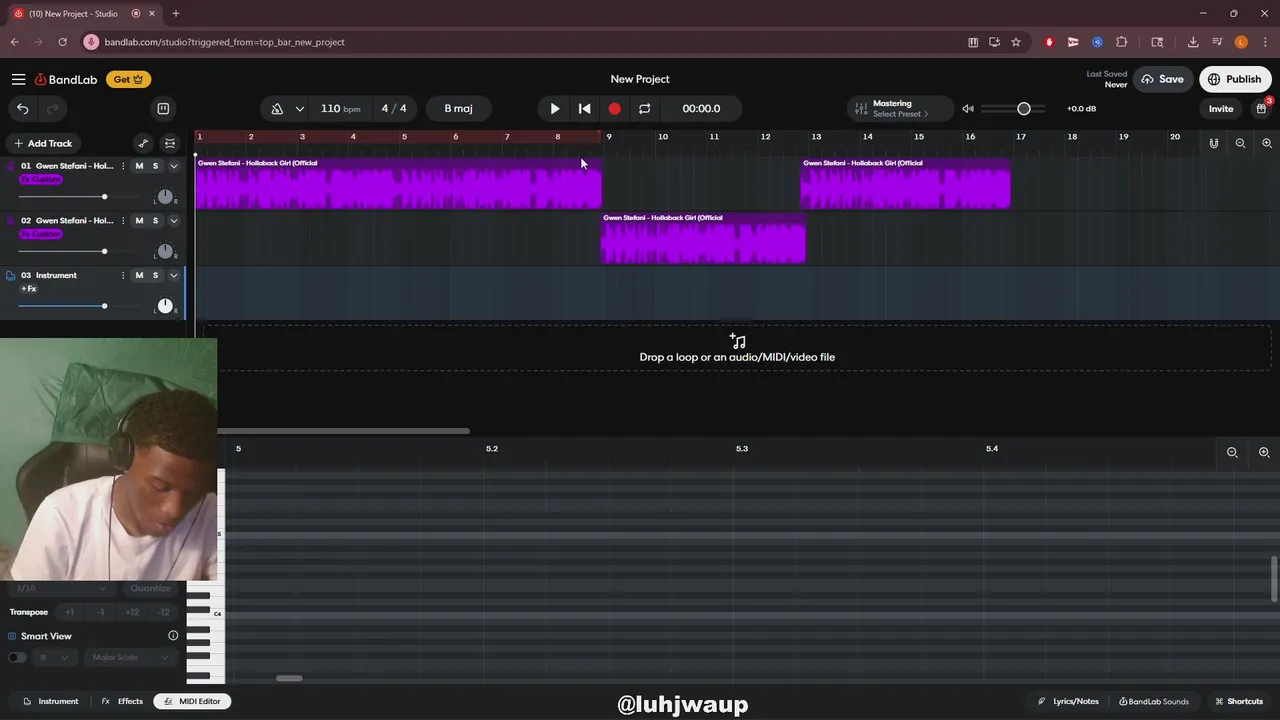Screen dimensions: 1280x720
Task: Click track 01 pan knob
Action: [165, 196]
